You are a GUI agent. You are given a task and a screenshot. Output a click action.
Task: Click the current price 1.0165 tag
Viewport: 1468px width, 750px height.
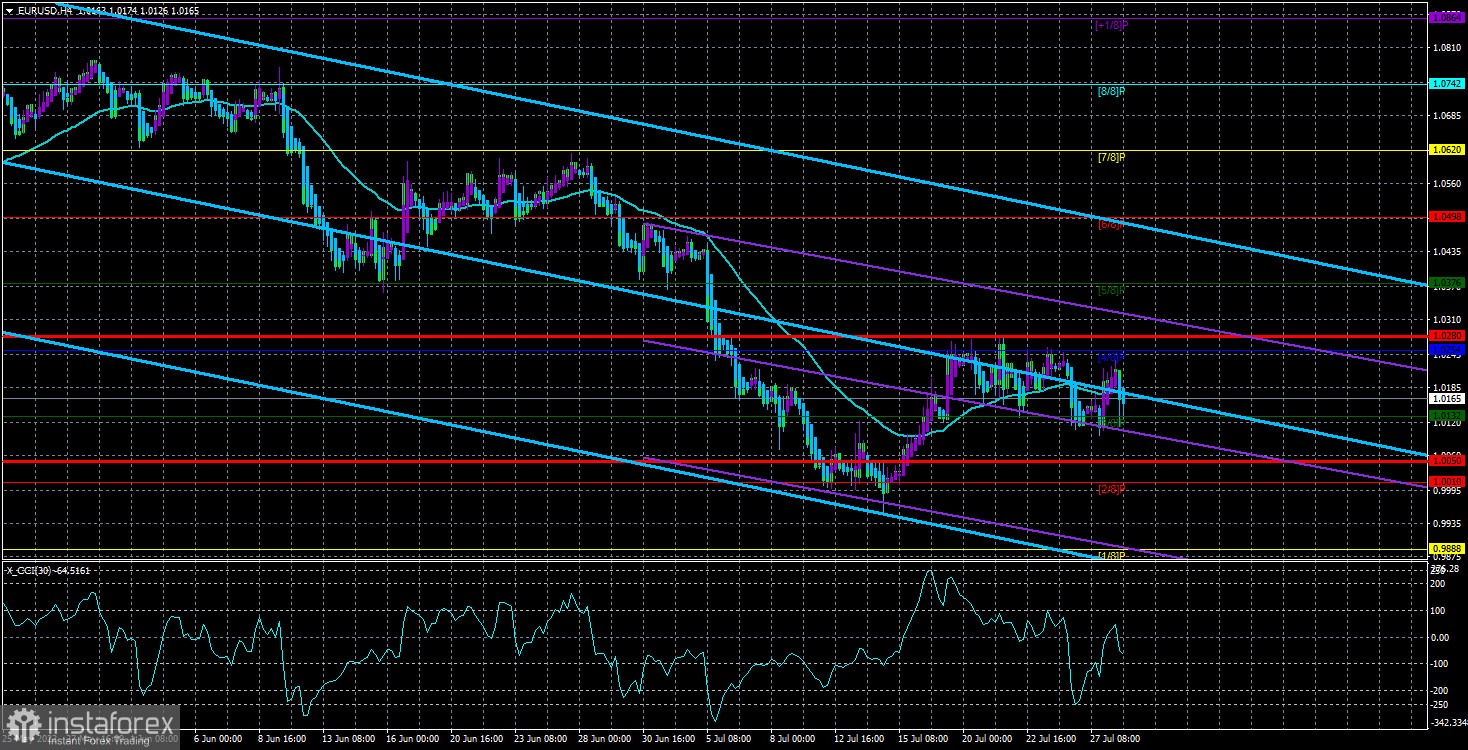coord(1447,398)
